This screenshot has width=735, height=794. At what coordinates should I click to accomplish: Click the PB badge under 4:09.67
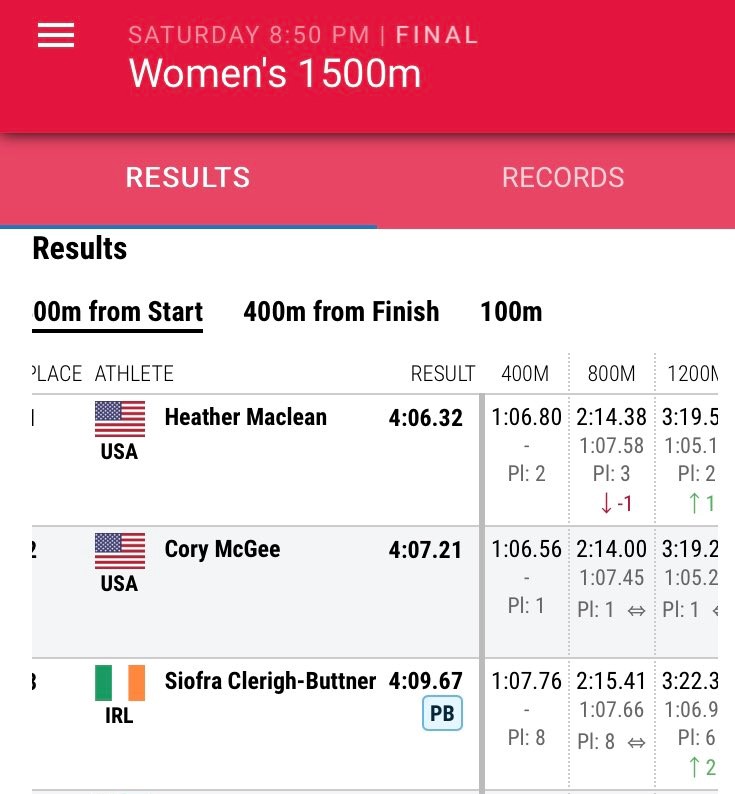(x=442, y=713)
